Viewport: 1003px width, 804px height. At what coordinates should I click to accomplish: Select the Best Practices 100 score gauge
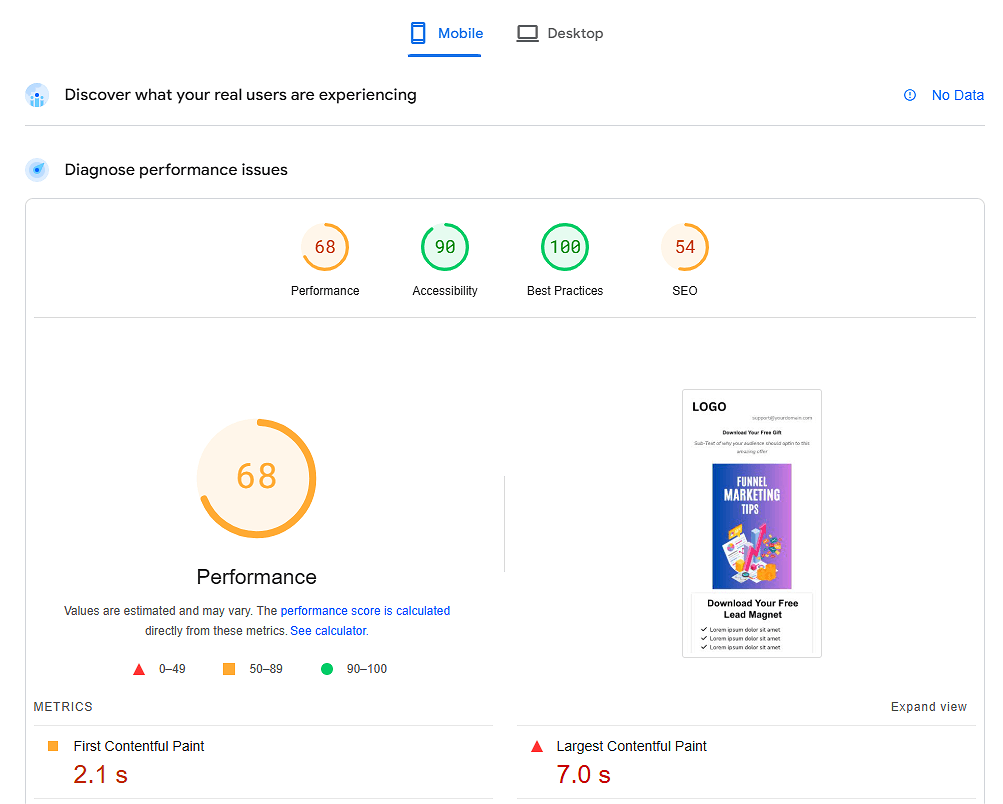(565, 247)
